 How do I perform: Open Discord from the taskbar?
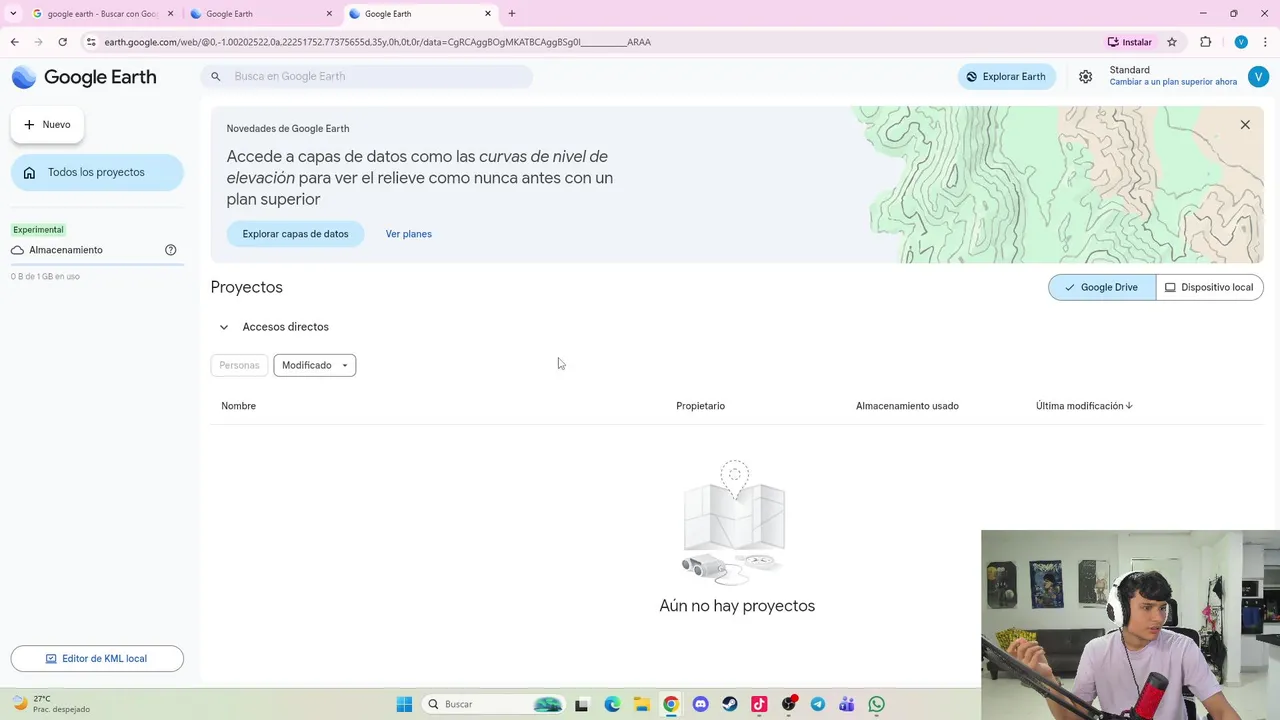700,704
